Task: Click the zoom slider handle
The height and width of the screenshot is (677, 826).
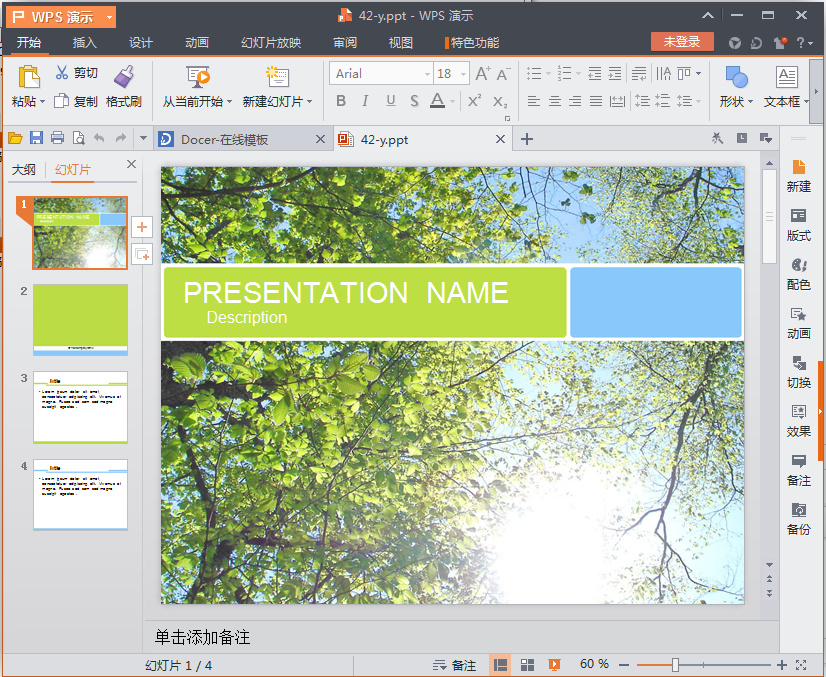Action: [675, 665]
